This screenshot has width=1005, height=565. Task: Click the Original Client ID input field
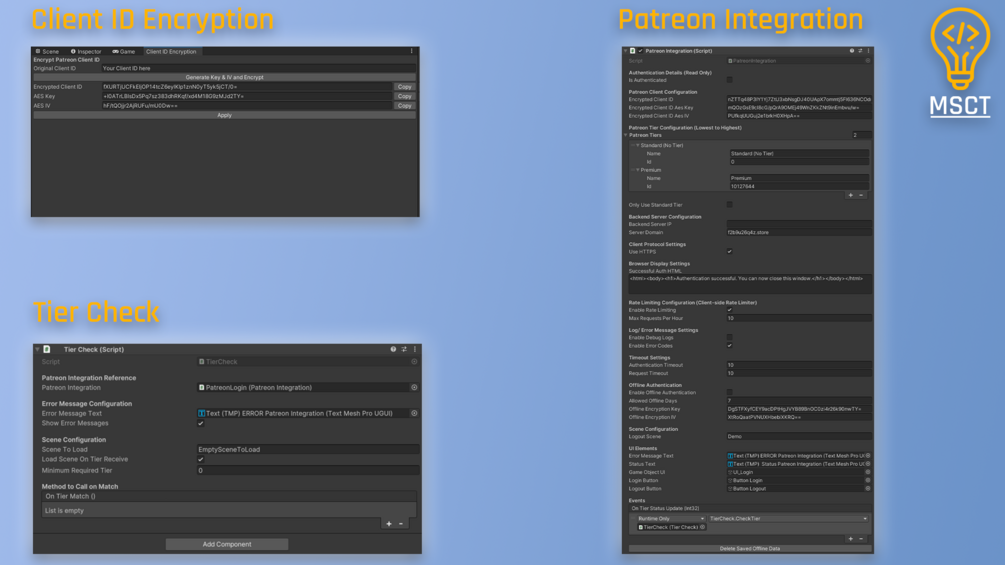click(x=258, y=68)
